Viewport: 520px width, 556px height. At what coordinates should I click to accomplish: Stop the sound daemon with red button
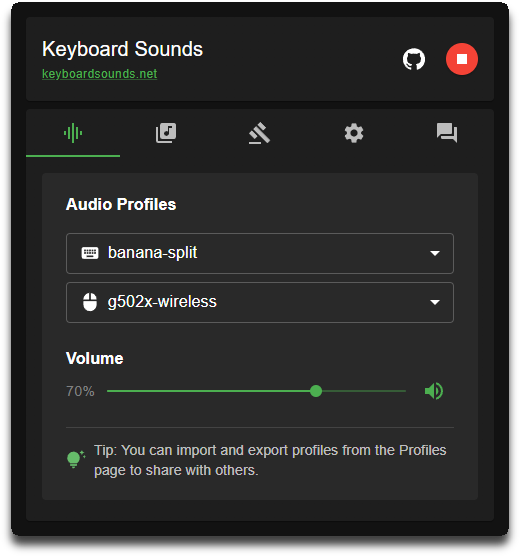(x=461, y=59)
